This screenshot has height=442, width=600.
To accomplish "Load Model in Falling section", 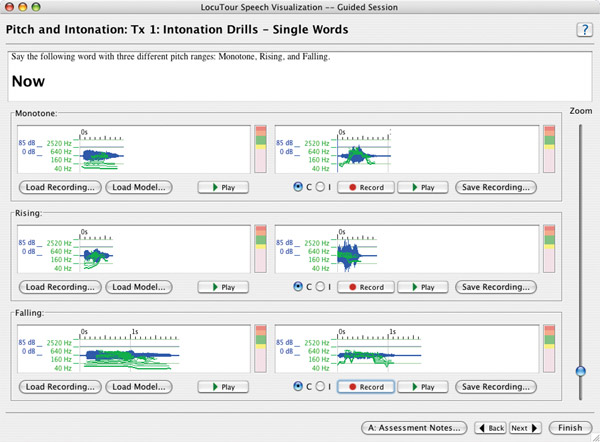I will (139, 387).
